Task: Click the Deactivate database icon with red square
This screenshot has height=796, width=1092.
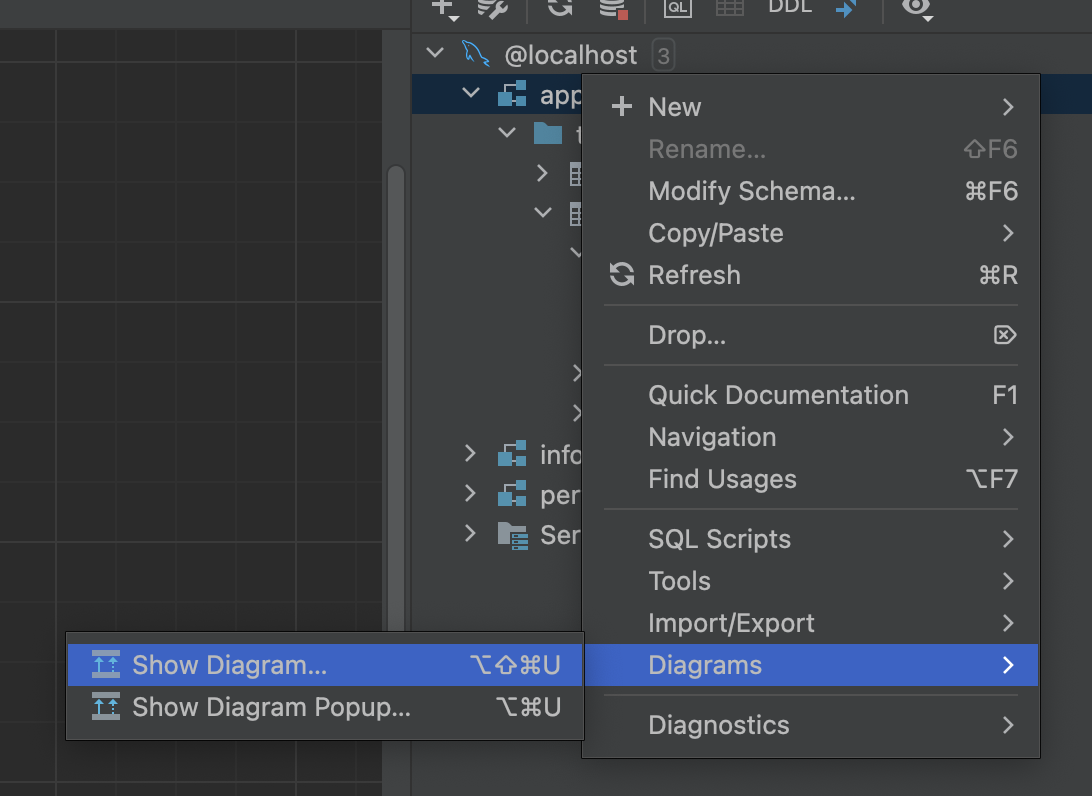Action: [613, 8]
